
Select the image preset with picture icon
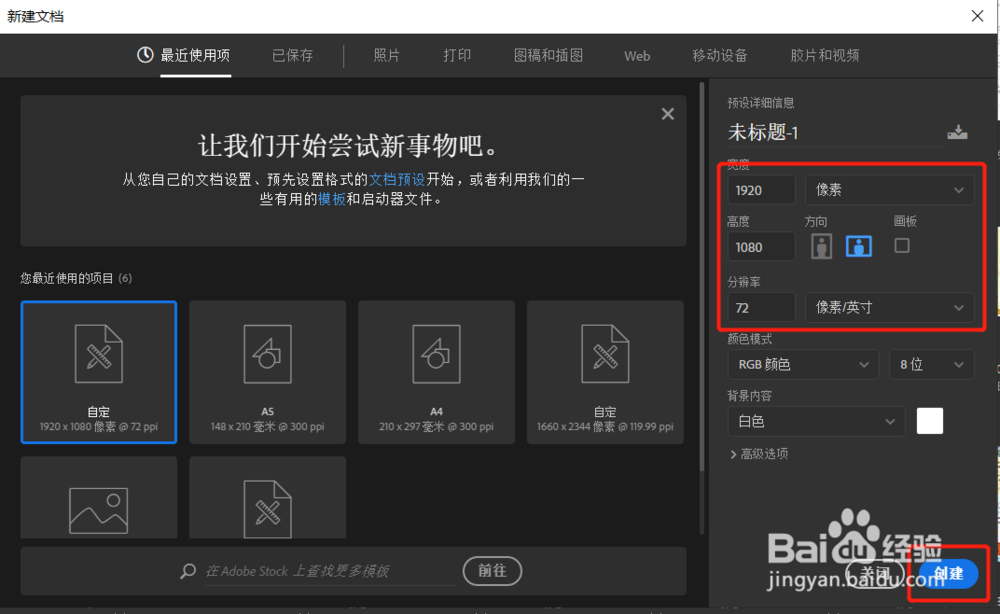(99, 497)
